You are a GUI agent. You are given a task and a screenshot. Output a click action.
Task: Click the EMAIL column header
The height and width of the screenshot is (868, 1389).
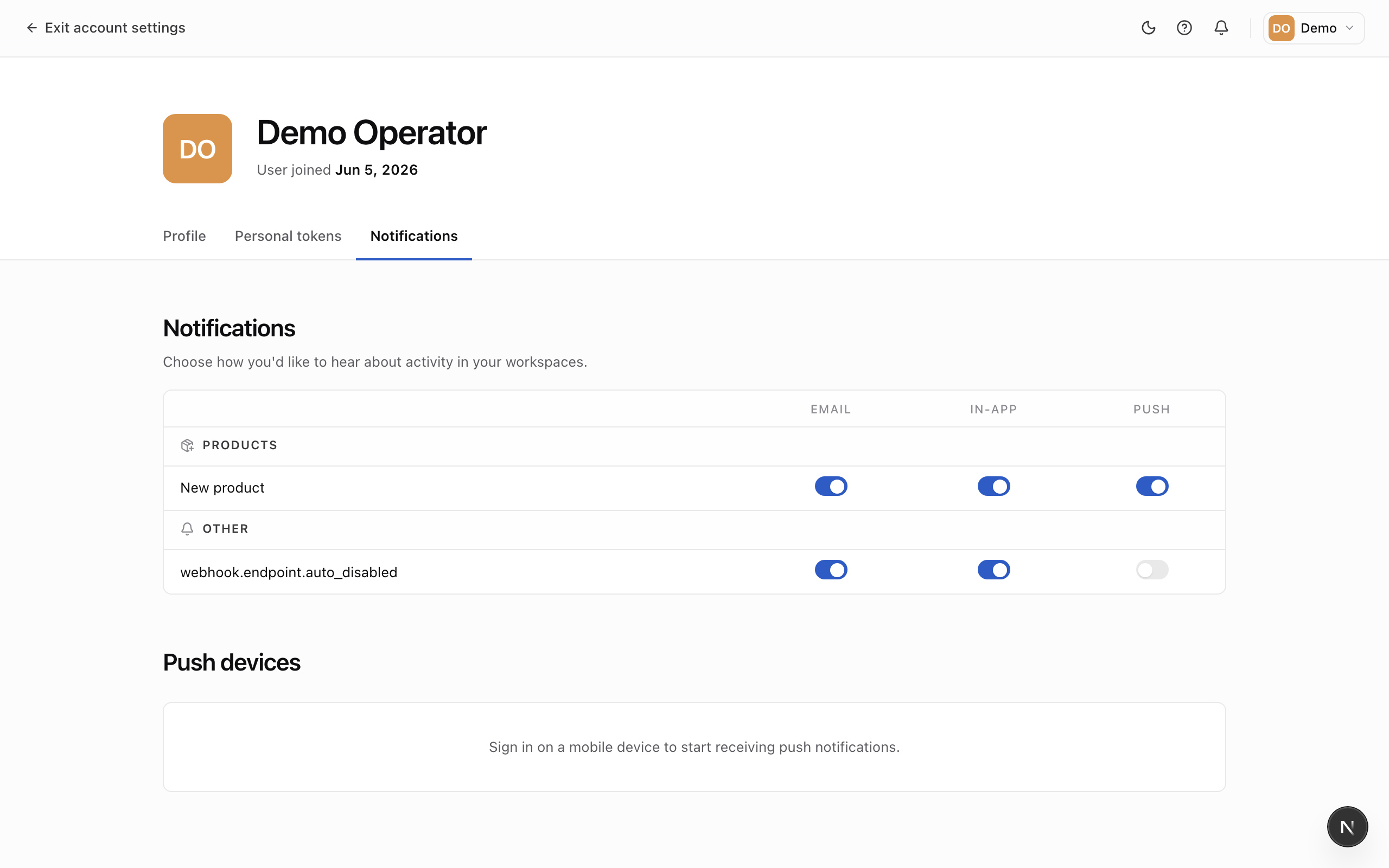[x=831, y=409]
